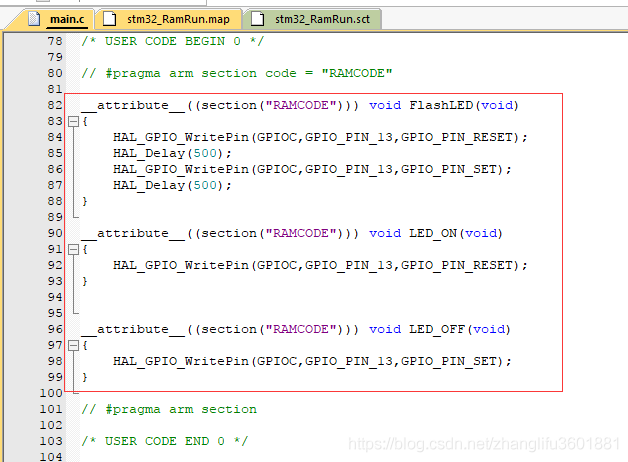628x462 pixels.
Task: Click the 'USER CODE END 0' comment
Action: tap(165, 441)
